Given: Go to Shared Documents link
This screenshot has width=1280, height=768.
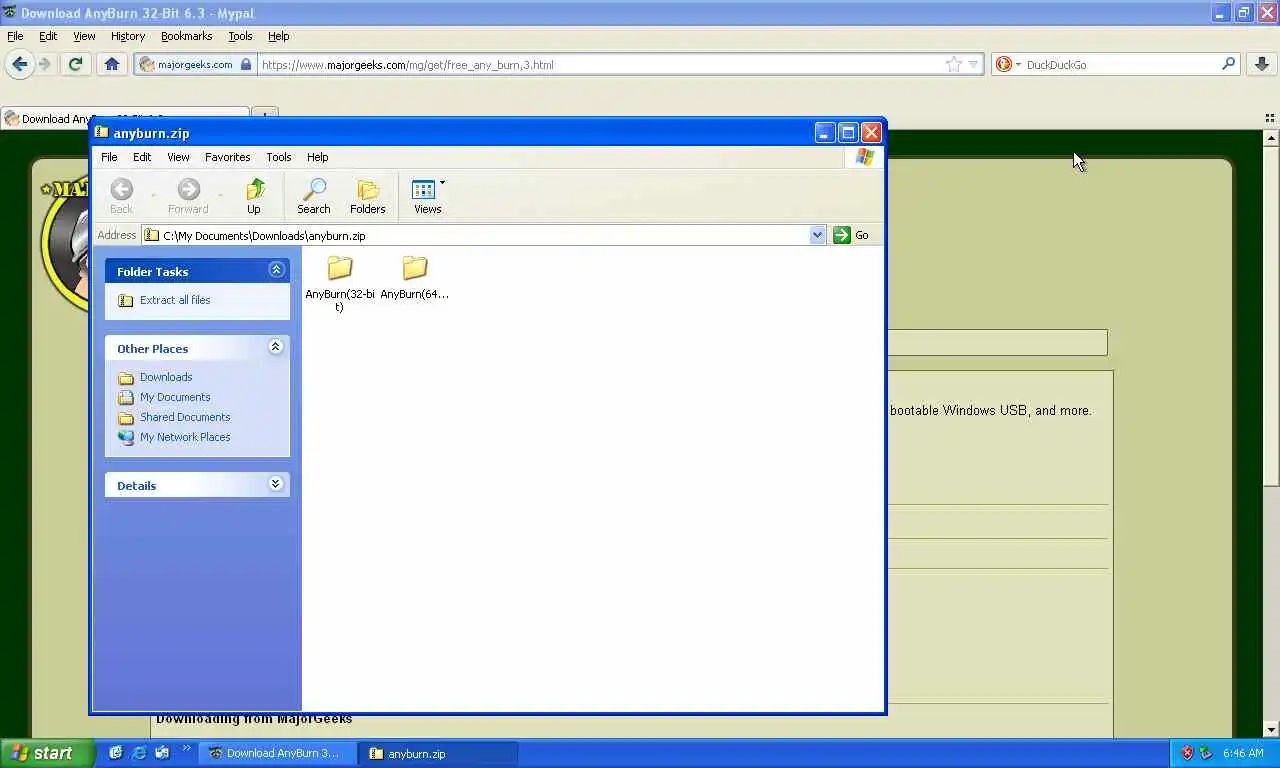Looking at the screenshot, I should (185, 417).
